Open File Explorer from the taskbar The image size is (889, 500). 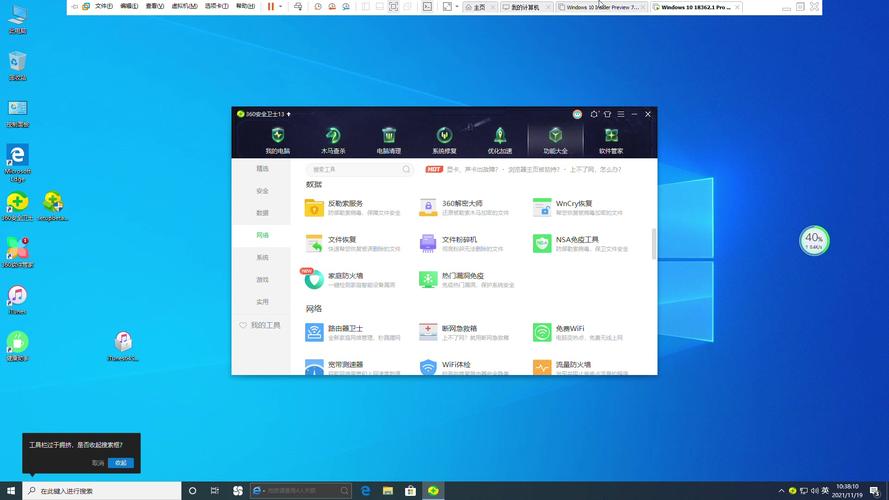(x=388, y=490)
